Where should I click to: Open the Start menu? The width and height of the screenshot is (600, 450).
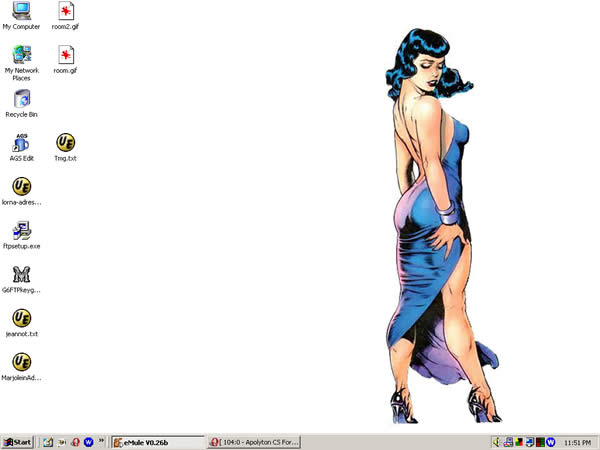[18, 441]
